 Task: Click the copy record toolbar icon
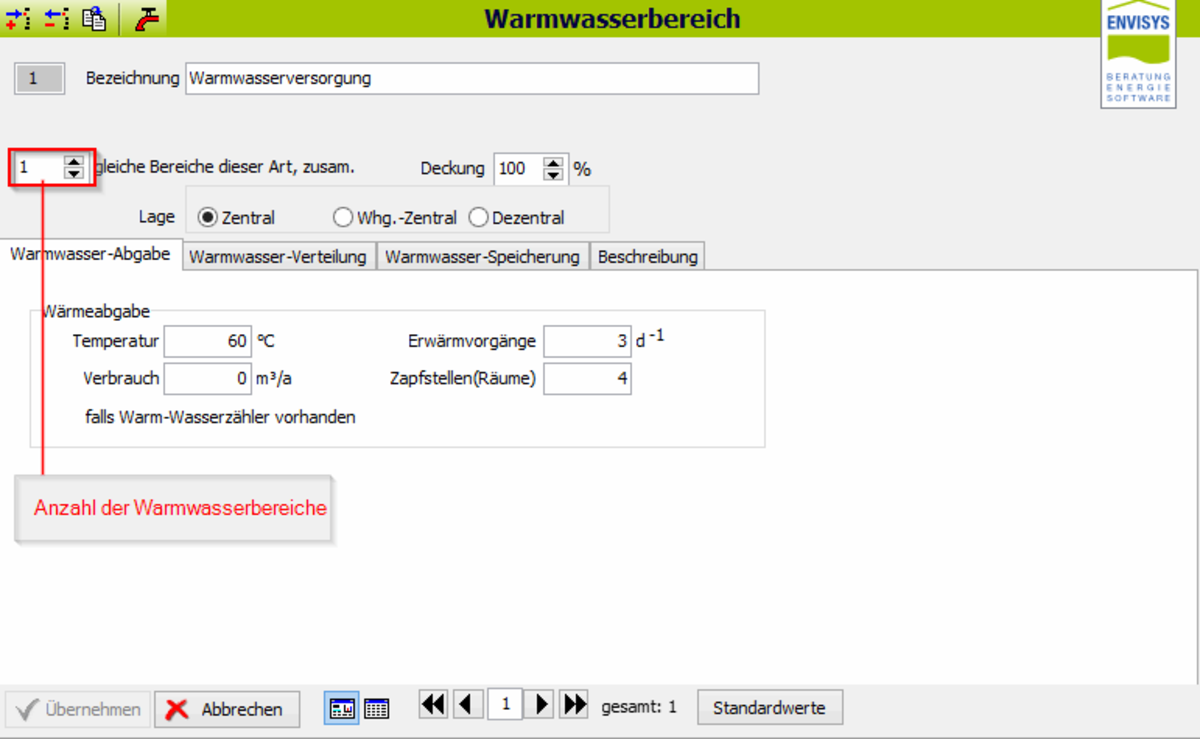95,18
